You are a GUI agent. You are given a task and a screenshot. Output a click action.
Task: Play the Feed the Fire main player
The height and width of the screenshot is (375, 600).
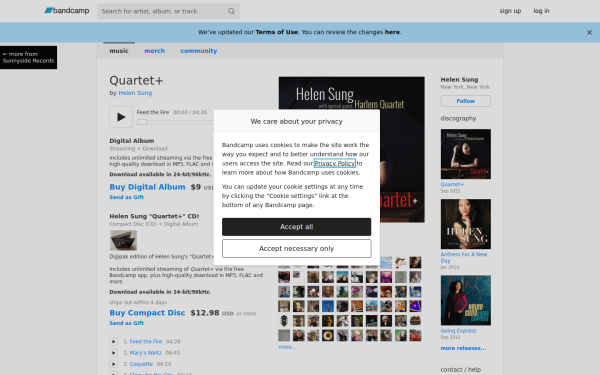coord(121,117)
